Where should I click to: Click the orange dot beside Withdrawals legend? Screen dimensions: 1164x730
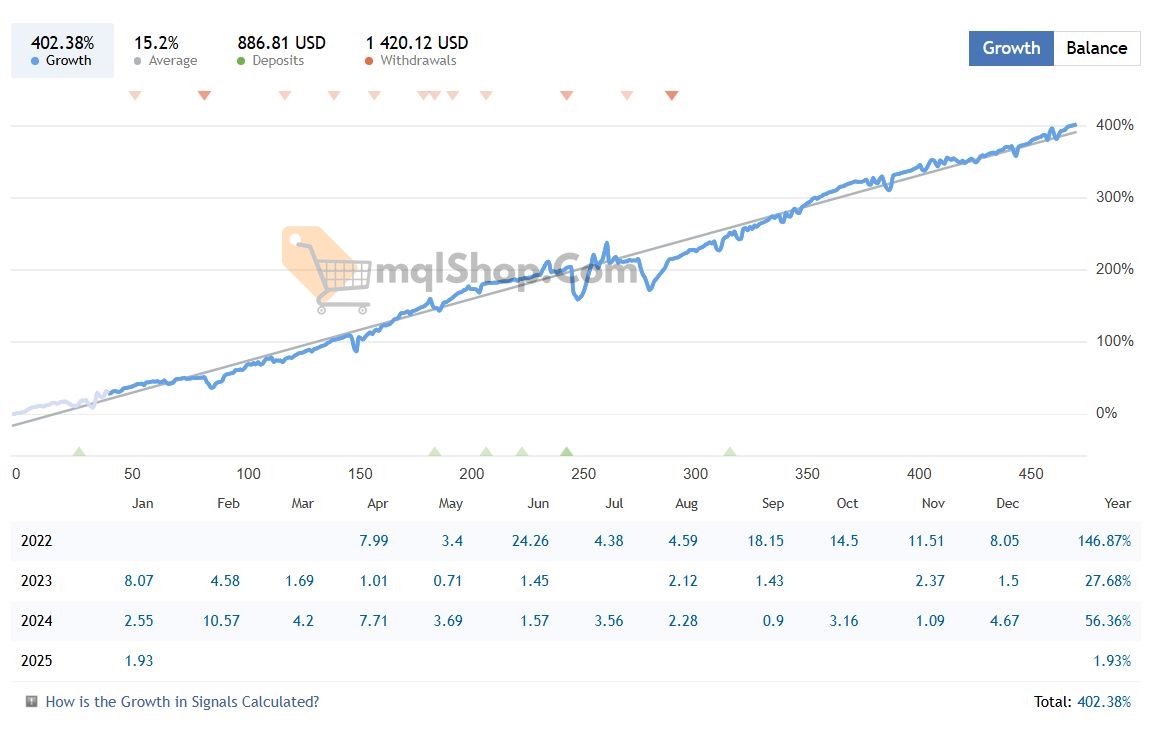coord(370,61)
